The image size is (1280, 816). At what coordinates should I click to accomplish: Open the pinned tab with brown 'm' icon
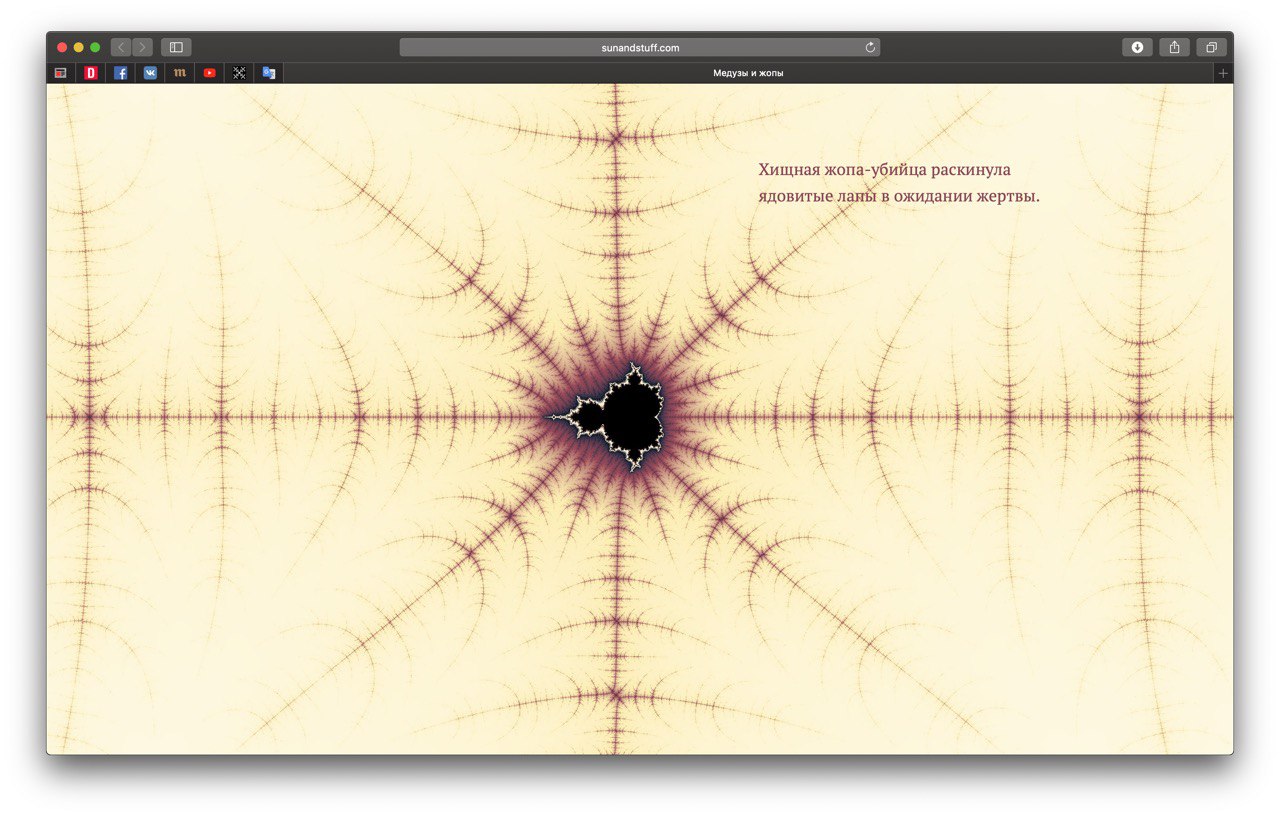click(180, 73)
